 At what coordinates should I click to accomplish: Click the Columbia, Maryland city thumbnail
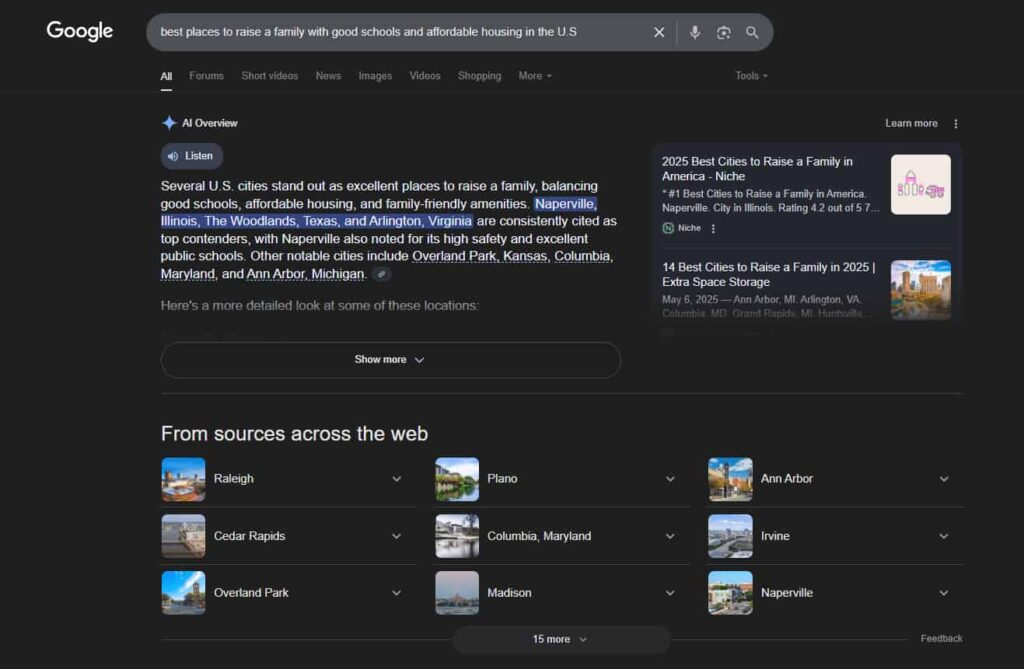[x=457, y=536]
